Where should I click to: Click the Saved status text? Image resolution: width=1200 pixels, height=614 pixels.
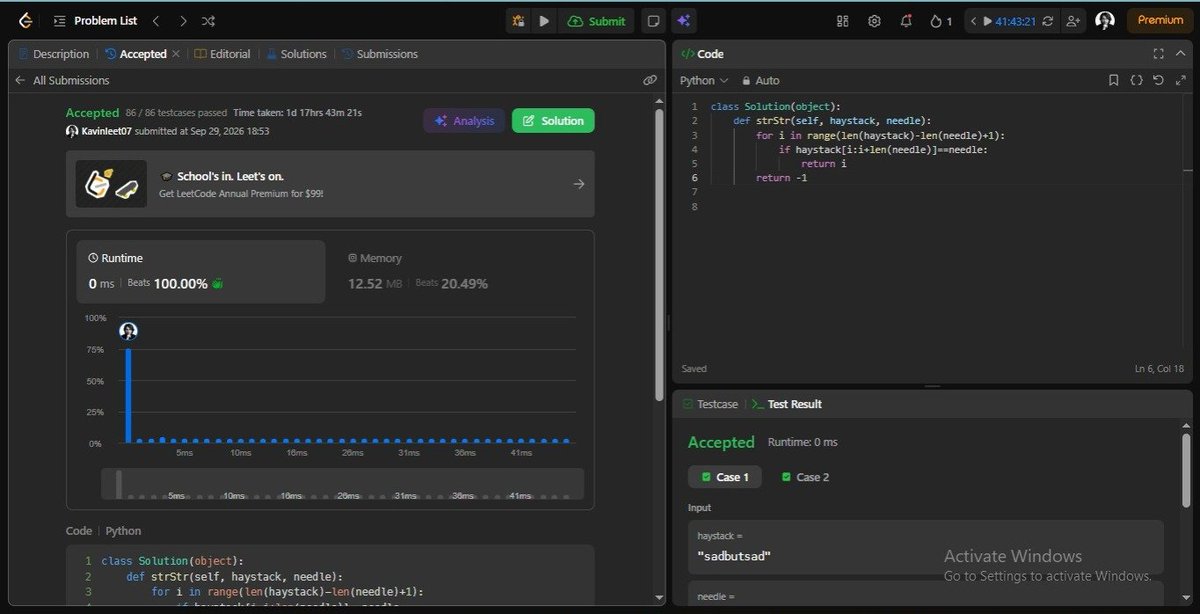click(694, 368)
